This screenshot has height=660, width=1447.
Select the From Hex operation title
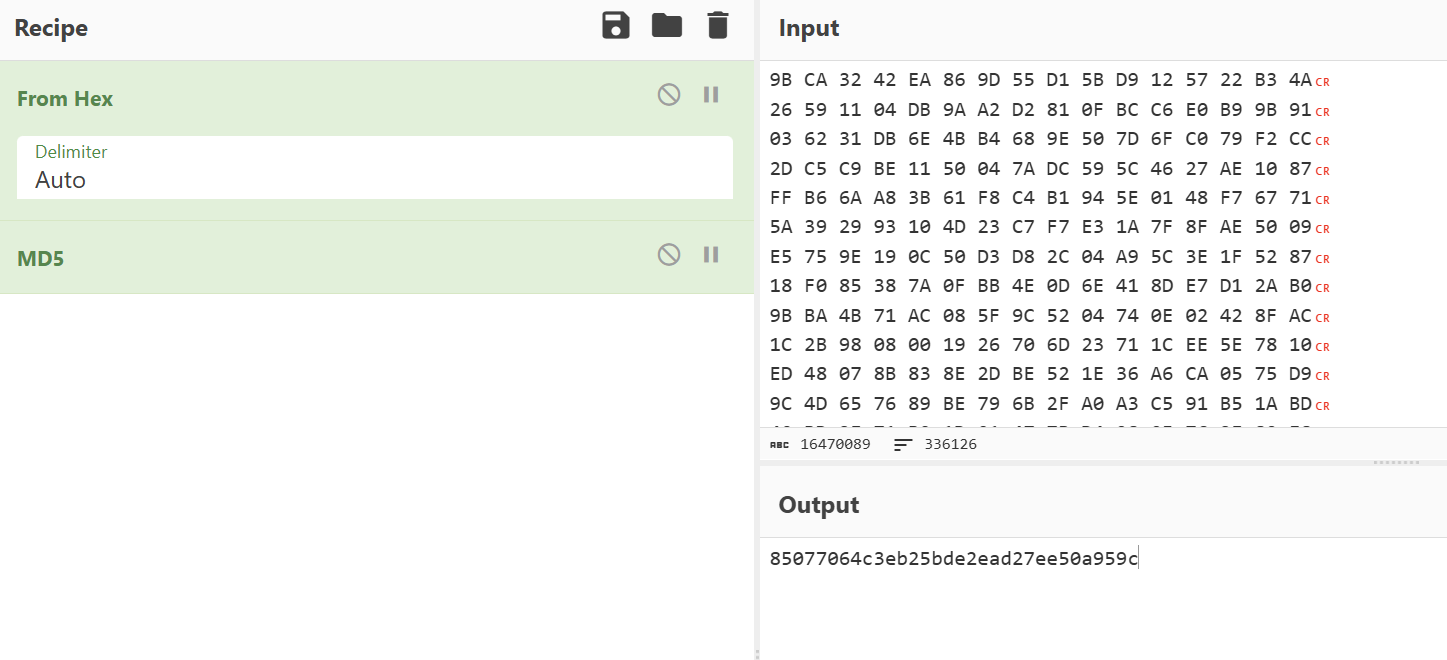[x=65, y=99]
